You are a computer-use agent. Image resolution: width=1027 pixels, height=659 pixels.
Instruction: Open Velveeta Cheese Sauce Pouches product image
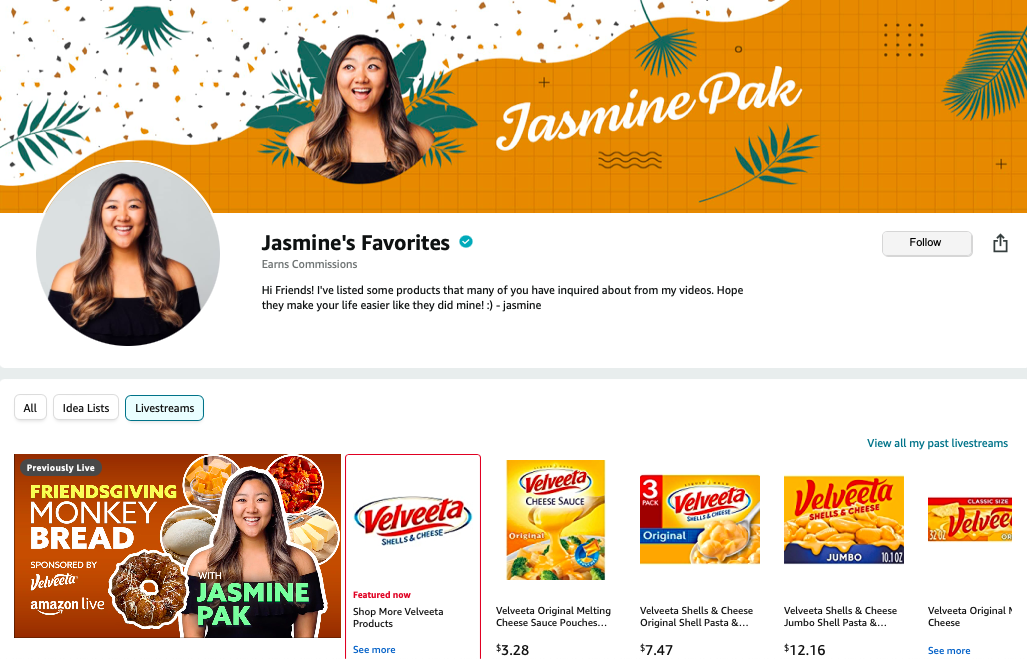pyautogui.click(x=555, y=520)
